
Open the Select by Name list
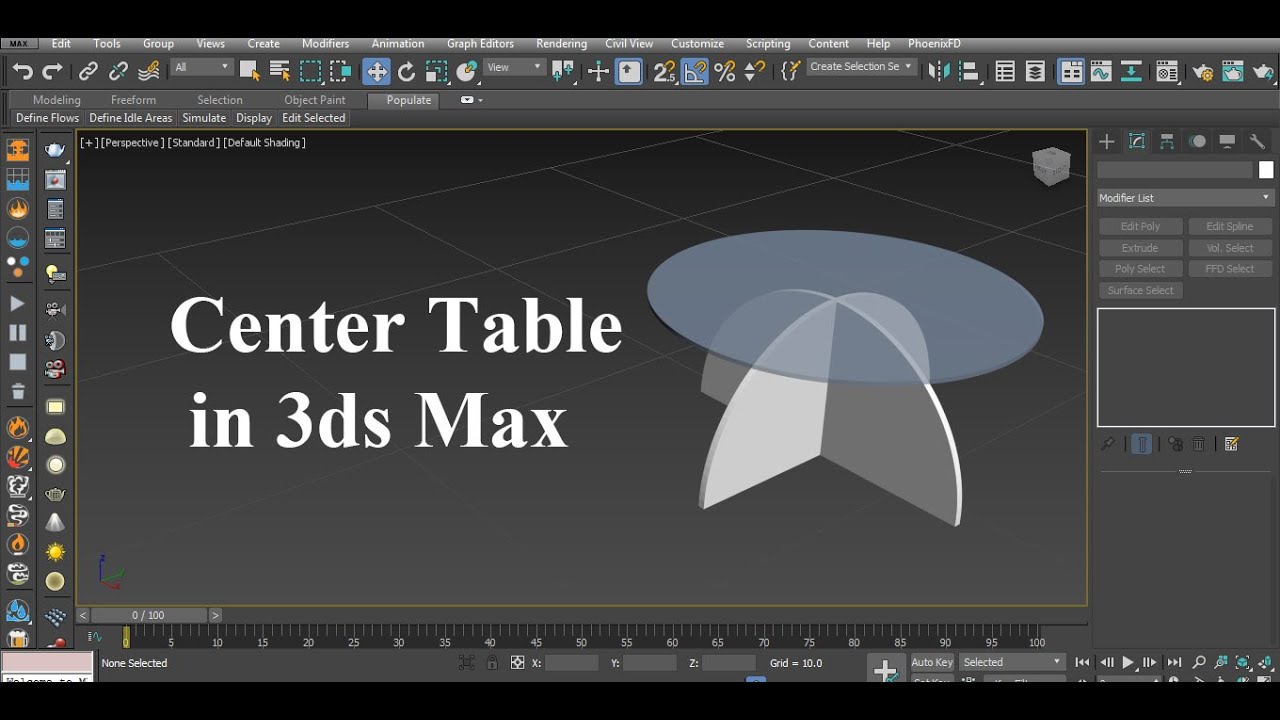click(280, 71)
